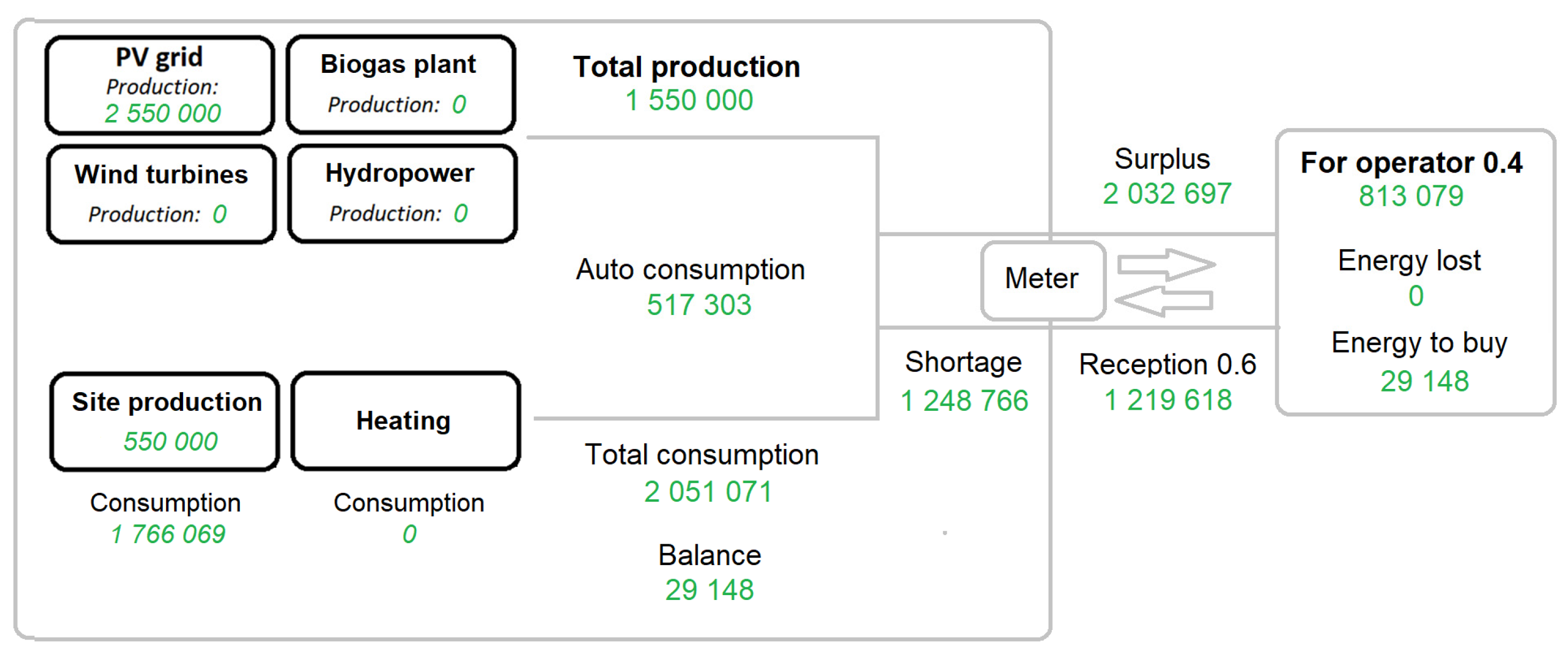This screenshot has width=1568, height=653.
Task: Select the Reception 0.6 value
Action: click(1167, 400)
